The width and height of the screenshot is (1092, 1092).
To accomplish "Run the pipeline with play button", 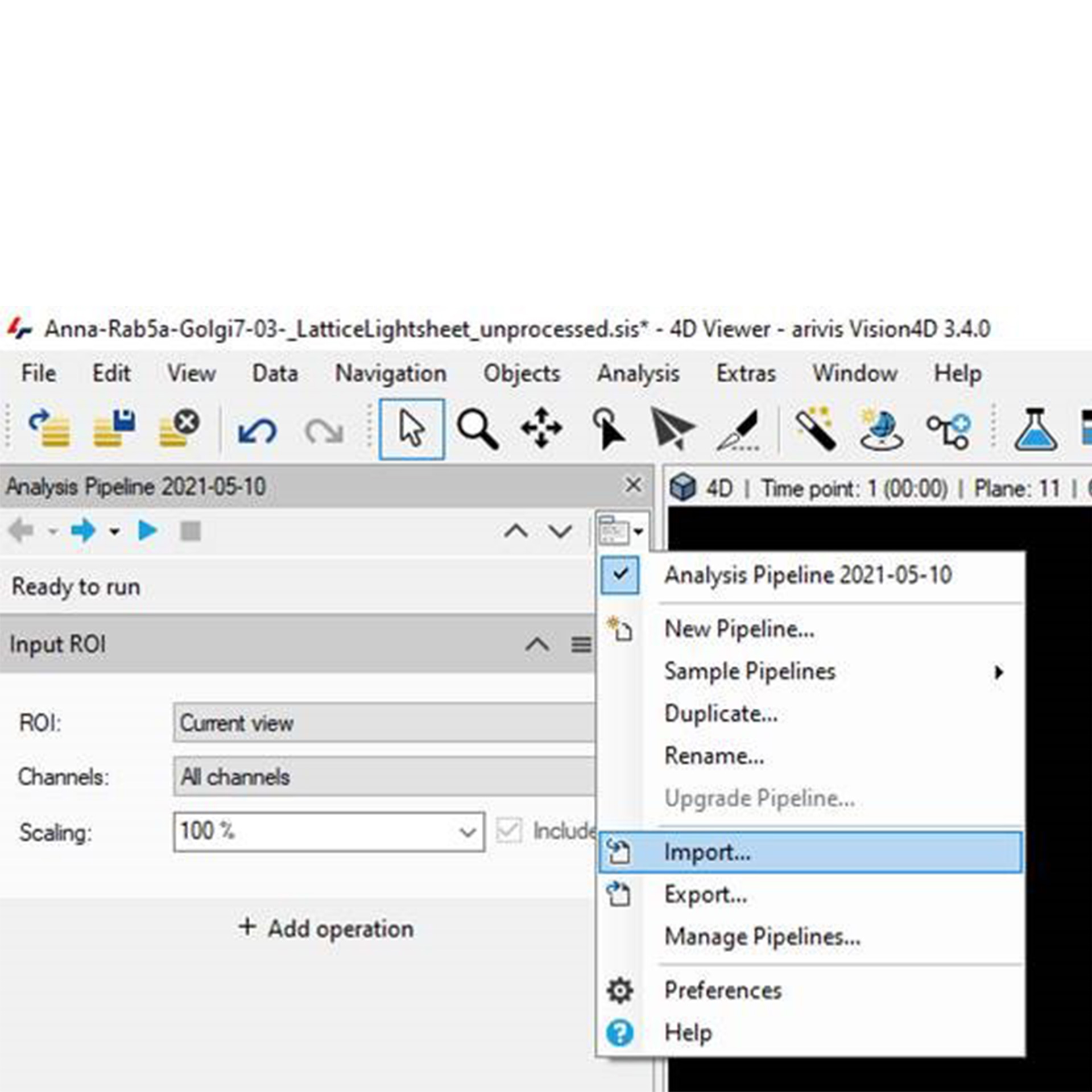I will pos(147,531).
